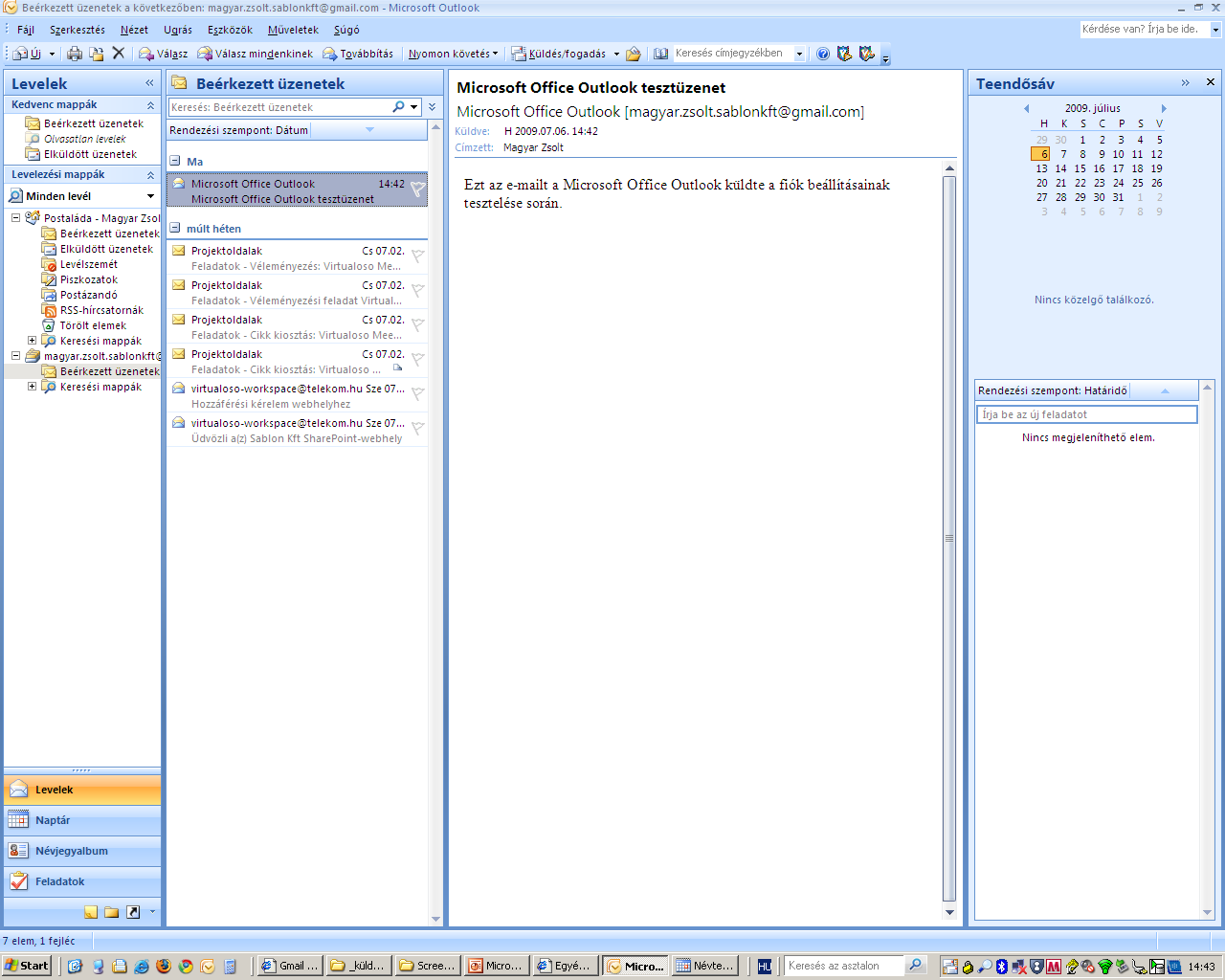
Task: Click the Print icon in toolbar
Action: [75, 54]
